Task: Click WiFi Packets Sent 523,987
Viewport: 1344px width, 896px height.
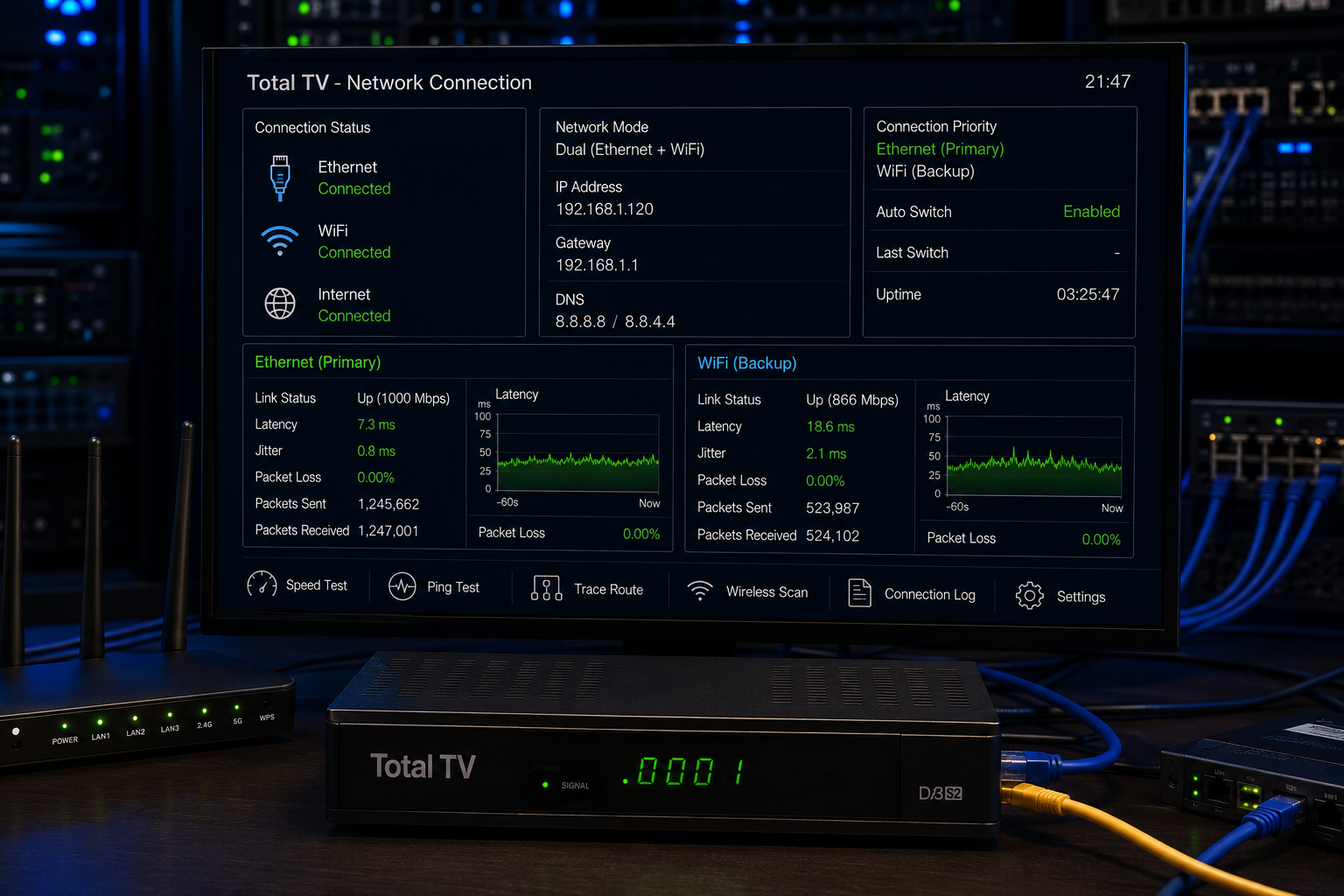Action: [833, 508]
